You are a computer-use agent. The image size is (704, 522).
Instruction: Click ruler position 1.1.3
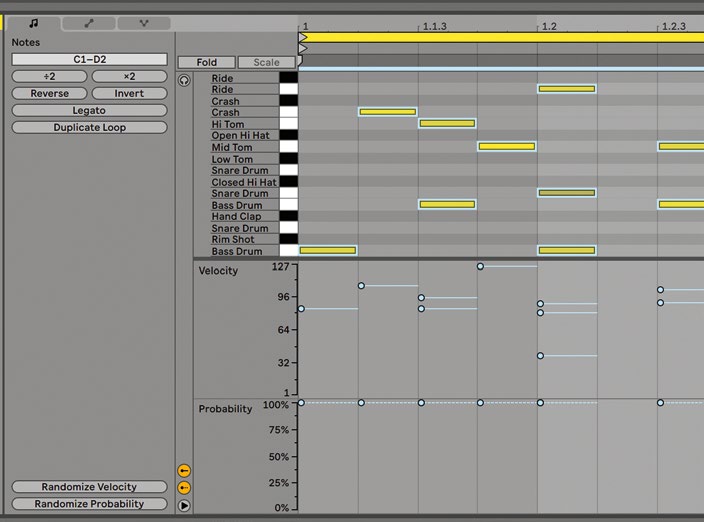pos(435,26)
